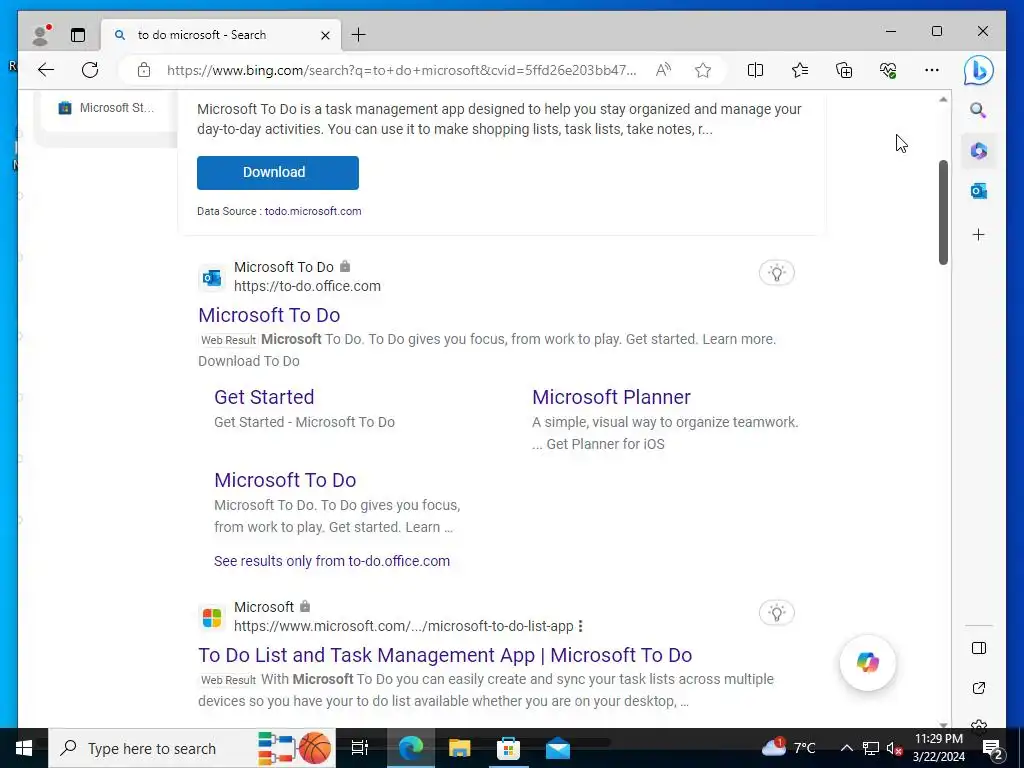
Task: Open Browser essentials heart icon
Action: tap(888, 70)
